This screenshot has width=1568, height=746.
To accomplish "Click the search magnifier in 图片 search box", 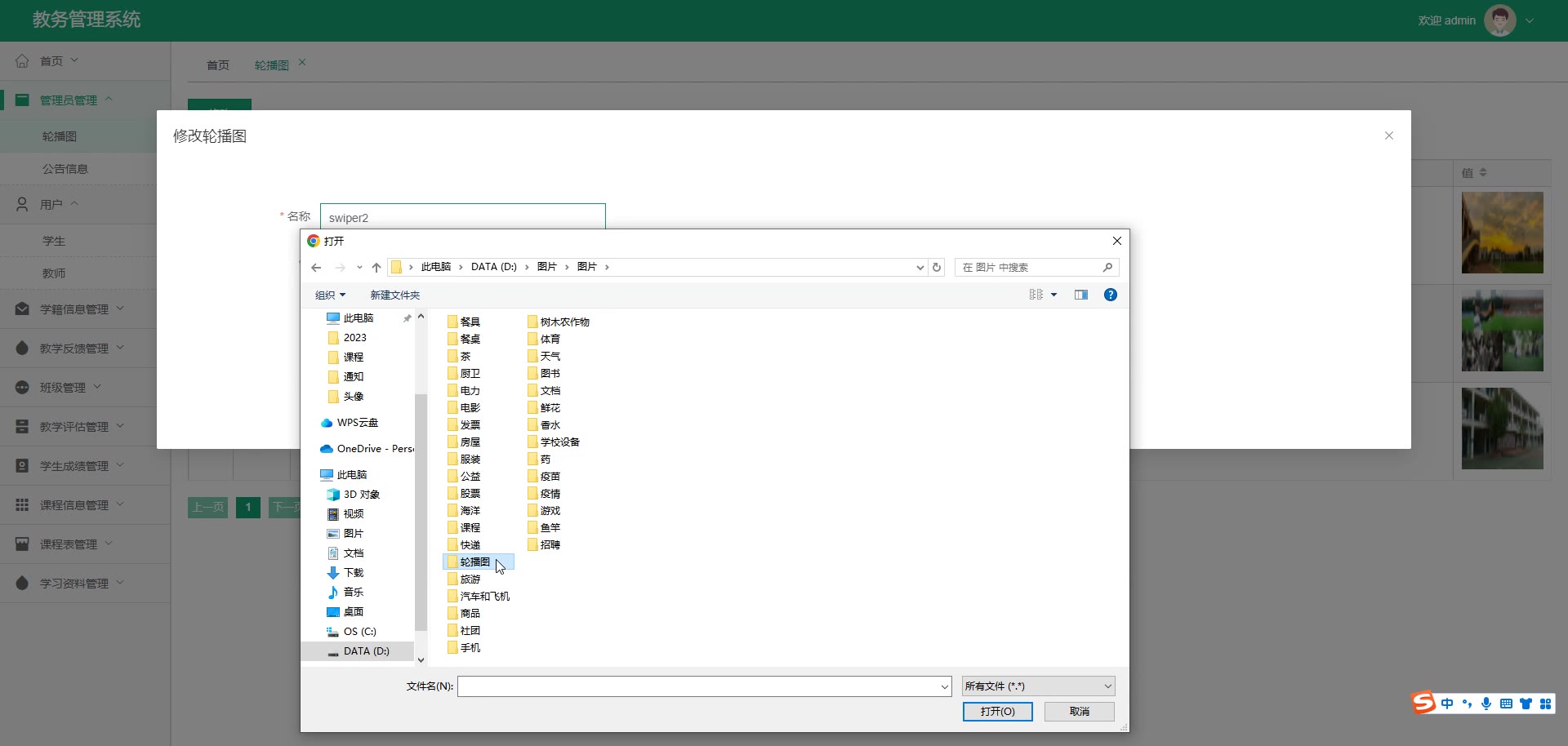I will [x=1107, y=268].
